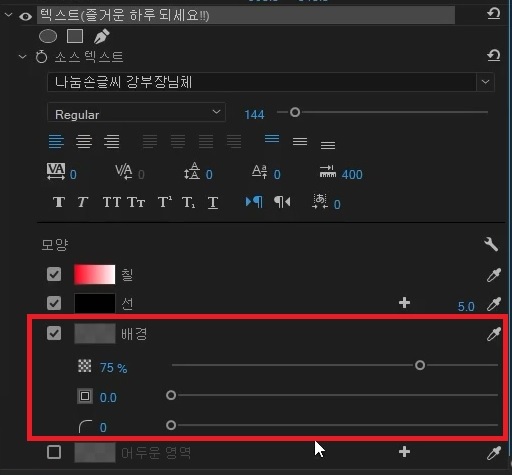Select the 텍스트(즐거운 하루 되세요!!) layer row
Viewport: 512px width, 475px height.
coord(246,15)
